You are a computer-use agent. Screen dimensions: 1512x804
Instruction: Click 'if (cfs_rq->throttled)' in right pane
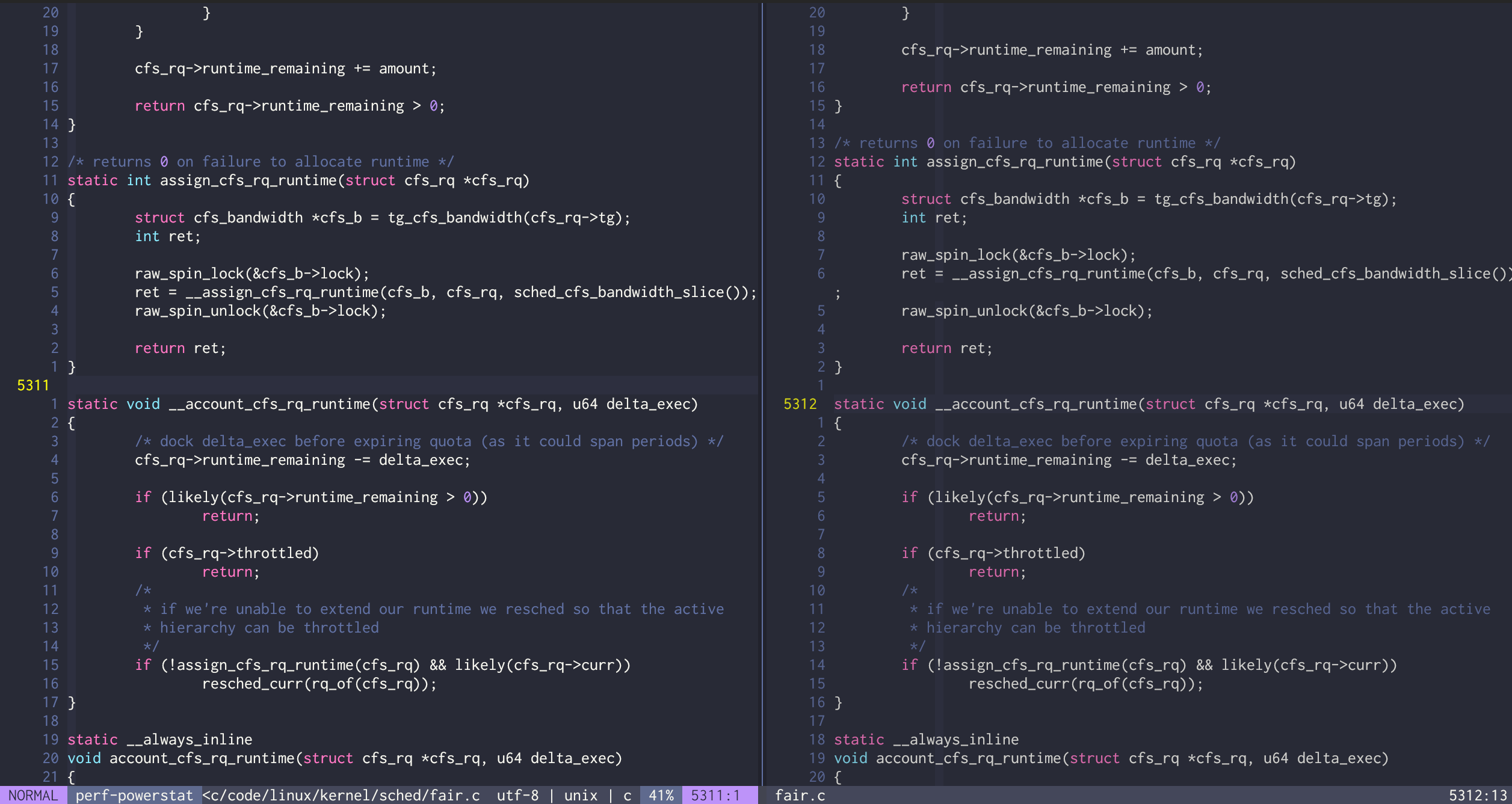[x=993, y=553]
